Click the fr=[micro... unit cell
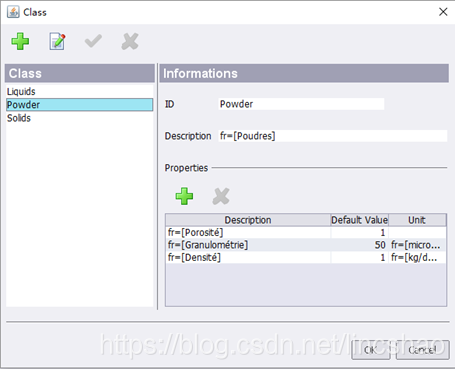The width and height of the screenshot is (455, 369). [417, 245]
